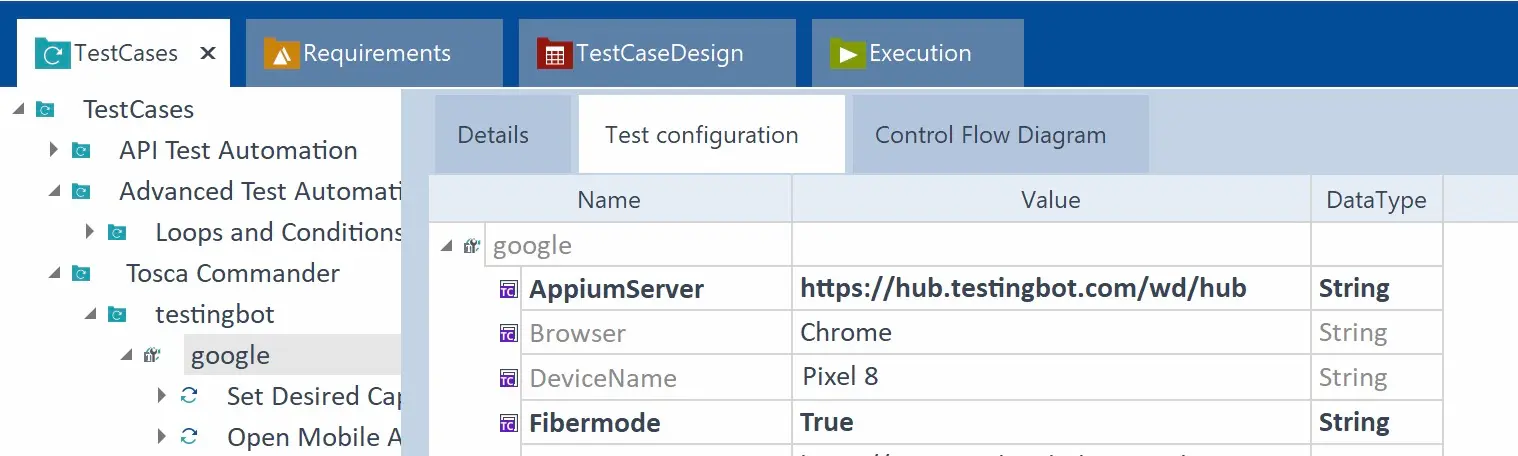This screenshot has height=456, width=1518.
Task: Switch to the Requirements tab
Action: pyautogui.click(x=374, y=53)
